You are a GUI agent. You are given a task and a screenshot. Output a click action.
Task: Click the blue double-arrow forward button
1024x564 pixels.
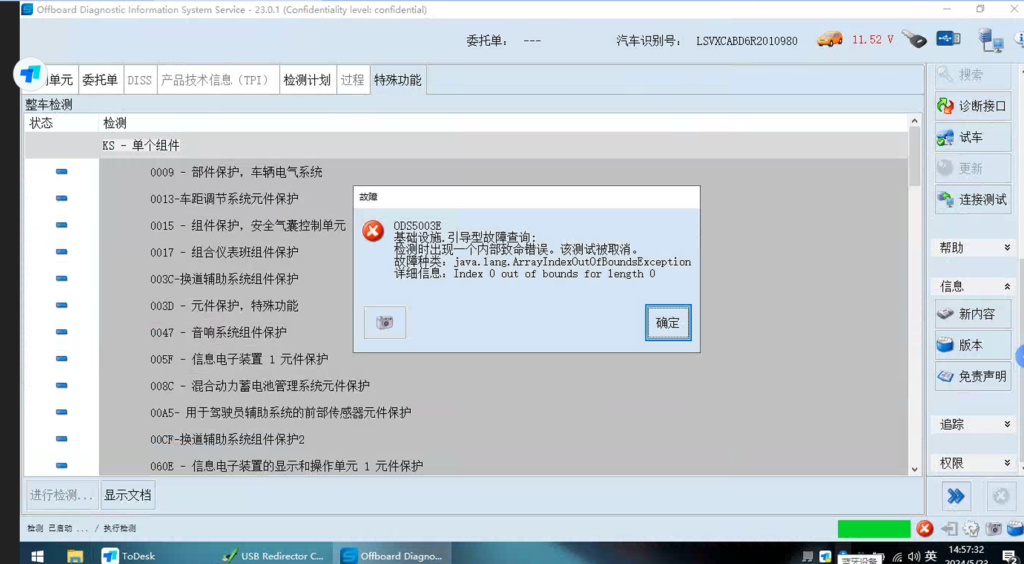tap(955, 497)
